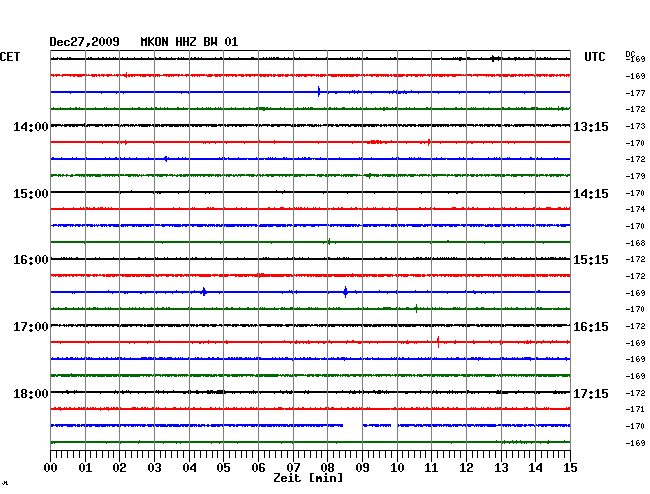Select minute tick label 01

click(85, 468)
